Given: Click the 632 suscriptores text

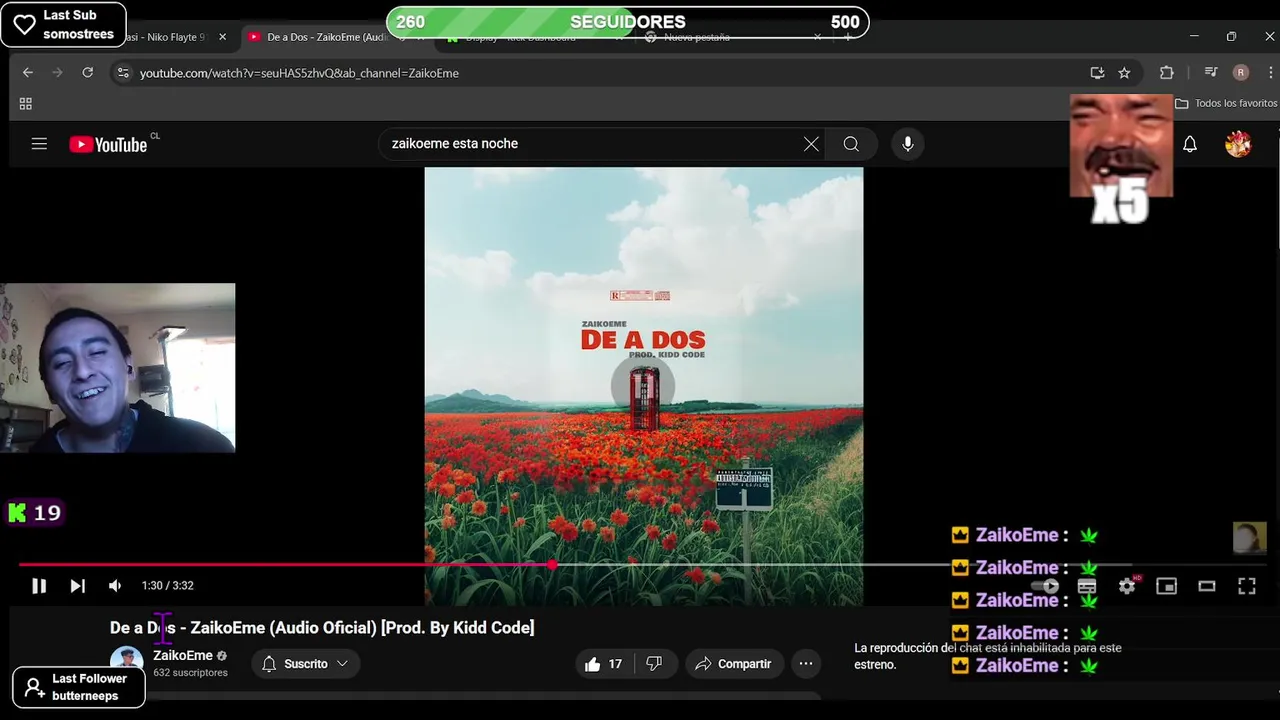Looking at the screenshot, I should point(190,673).
